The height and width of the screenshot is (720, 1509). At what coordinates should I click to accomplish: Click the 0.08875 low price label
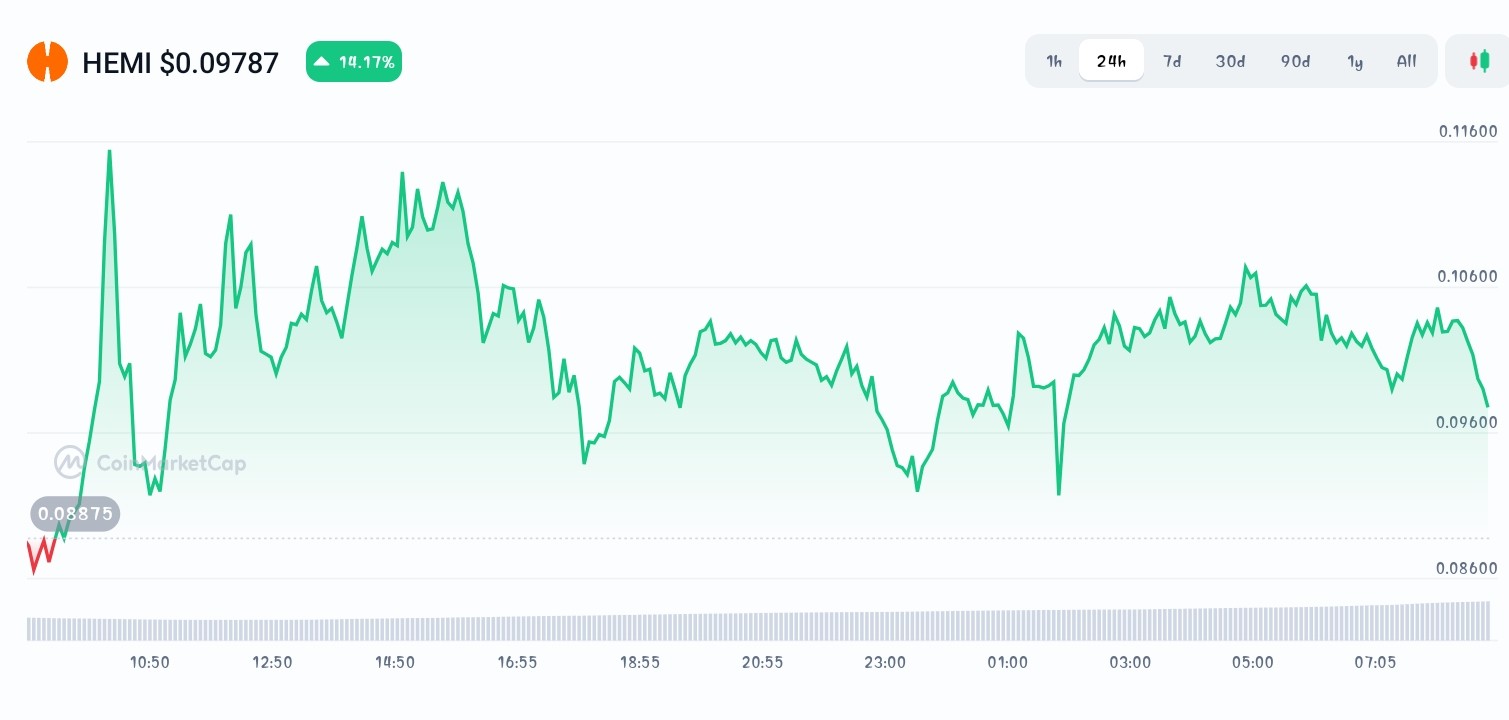75,513
